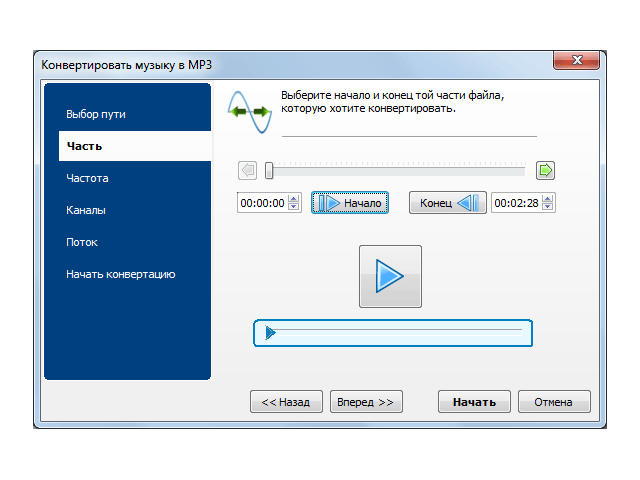640x480 pixels.
Task: Increase the start time with the up arrow
Action: pyautogui.click(x=293, y=199)
